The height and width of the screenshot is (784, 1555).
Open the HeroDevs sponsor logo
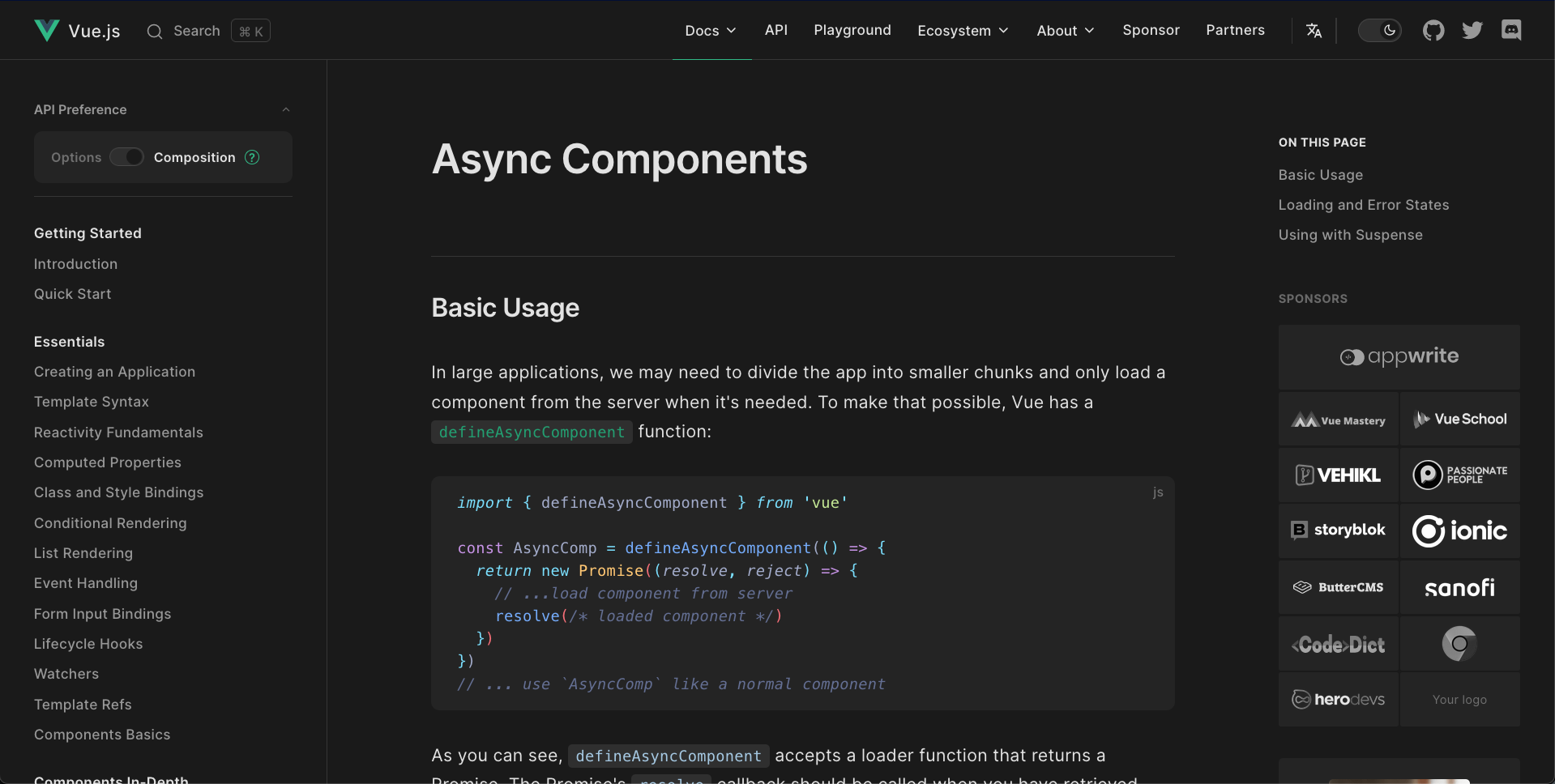click(1339, 700)
